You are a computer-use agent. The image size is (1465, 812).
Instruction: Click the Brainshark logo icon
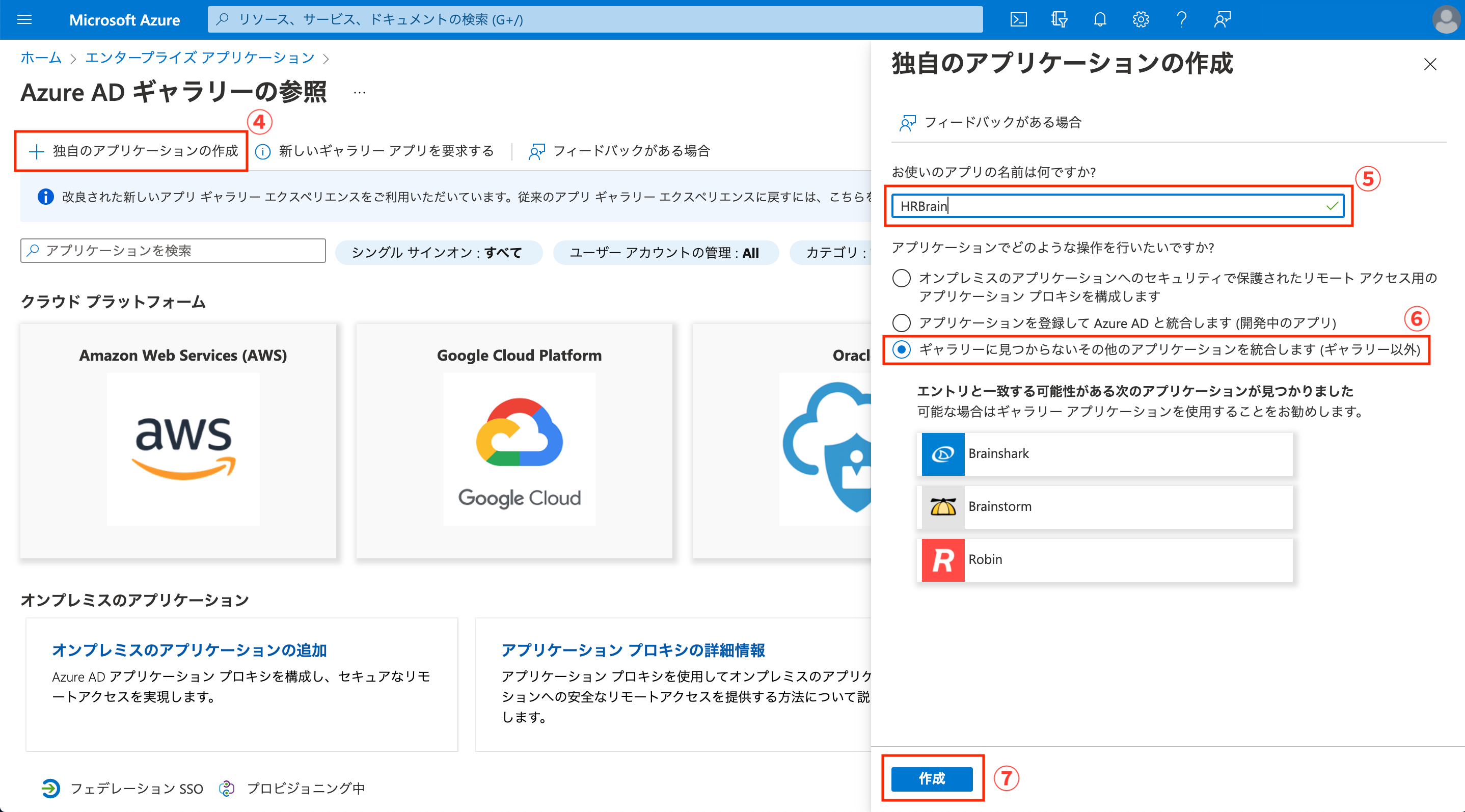(x=943, y=454)
